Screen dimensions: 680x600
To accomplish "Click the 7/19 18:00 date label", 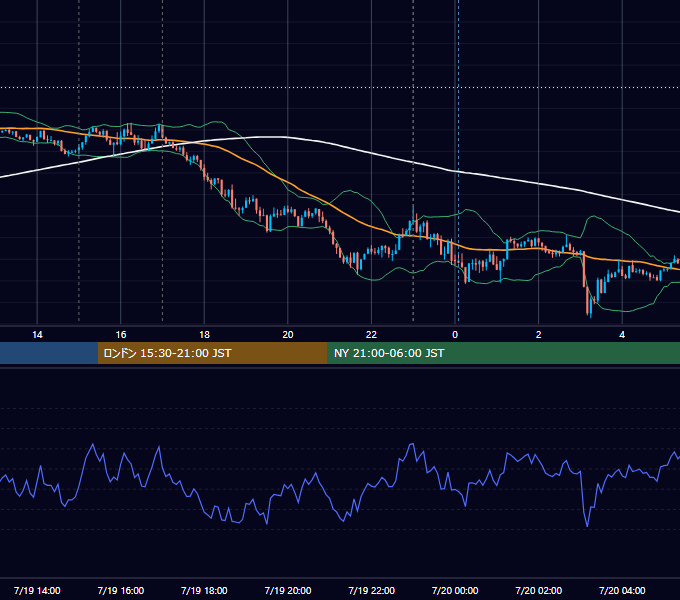I will click(x=204, y=590).
